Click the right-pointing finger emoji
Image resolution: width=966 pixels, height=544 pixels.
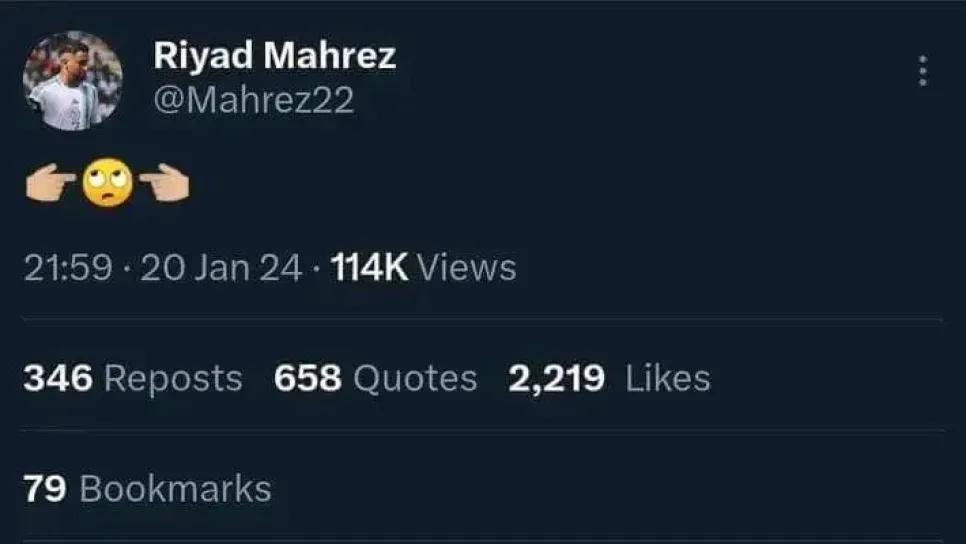51,182
